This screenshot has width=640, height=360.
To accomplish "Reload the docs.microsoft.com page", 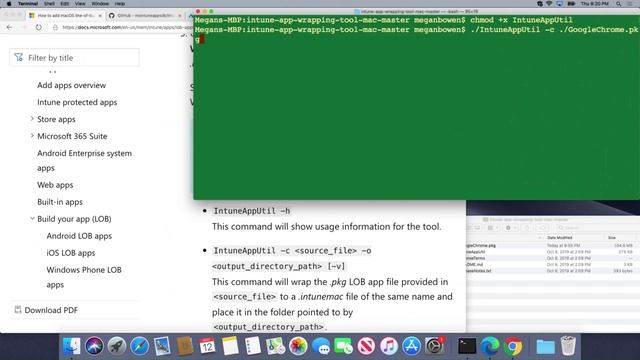I will (38, 27).
